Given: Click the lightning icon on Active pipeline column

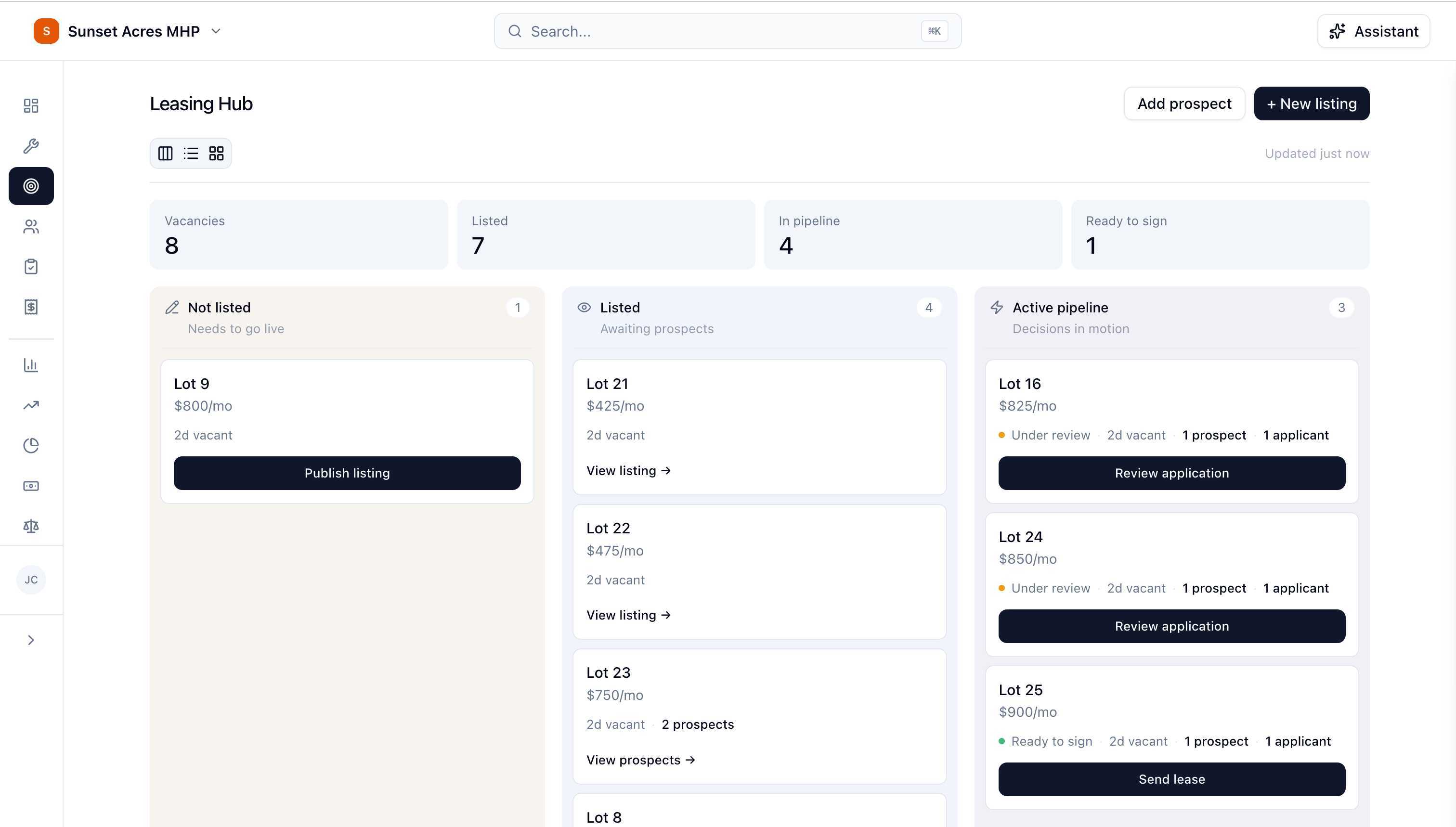Looking at the screenshot, I should [996, 307].
